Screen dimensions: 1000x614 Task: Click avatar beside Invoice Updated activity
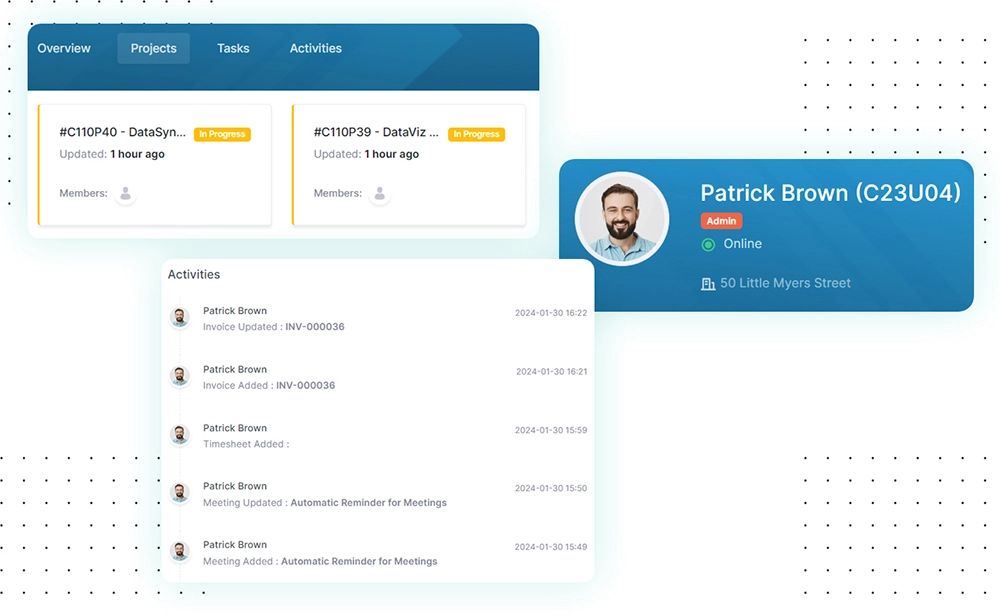pyautogui.click(x=180, y=318)
